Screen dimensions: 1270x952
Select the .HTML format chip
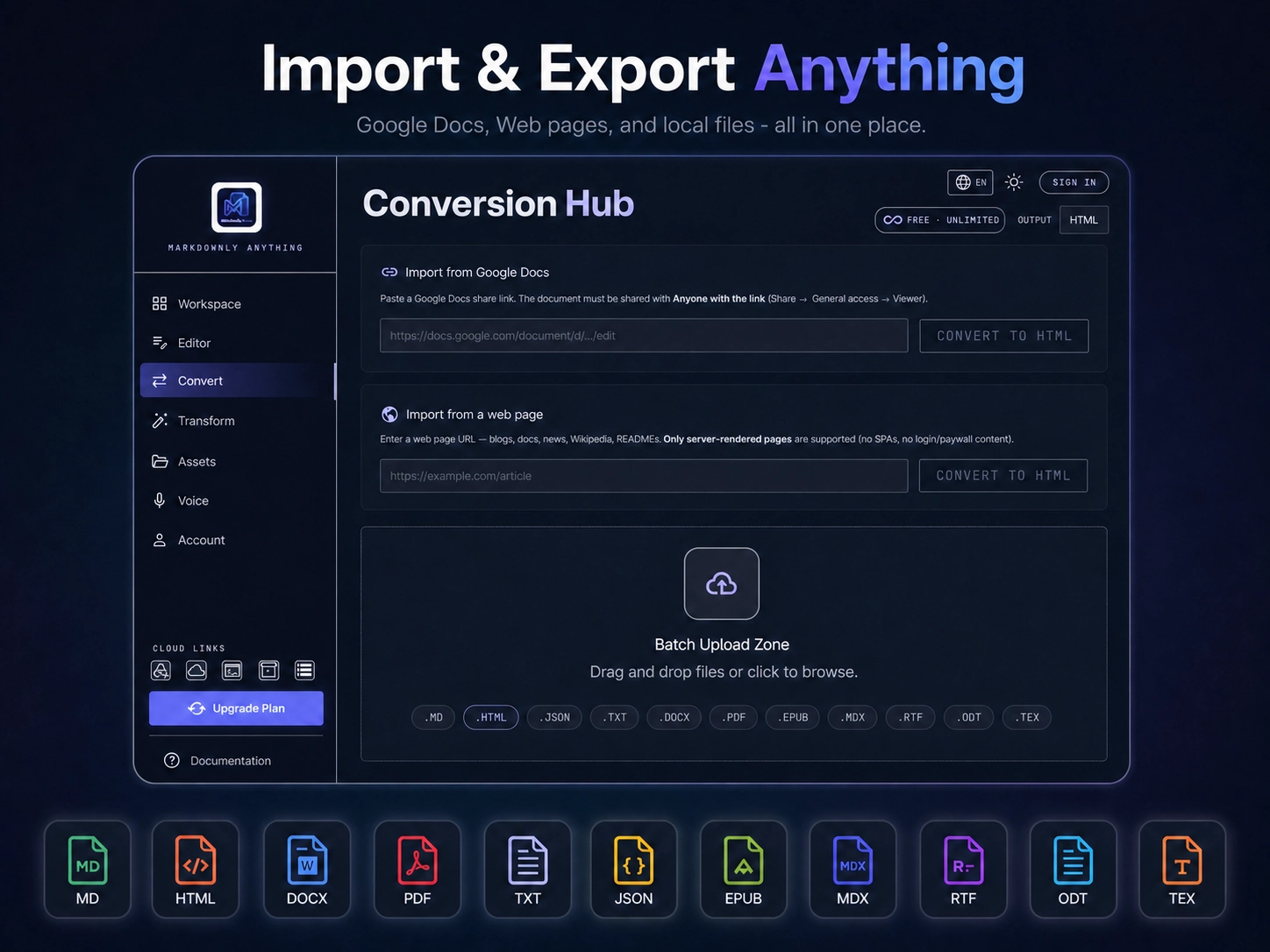[491, 717]
